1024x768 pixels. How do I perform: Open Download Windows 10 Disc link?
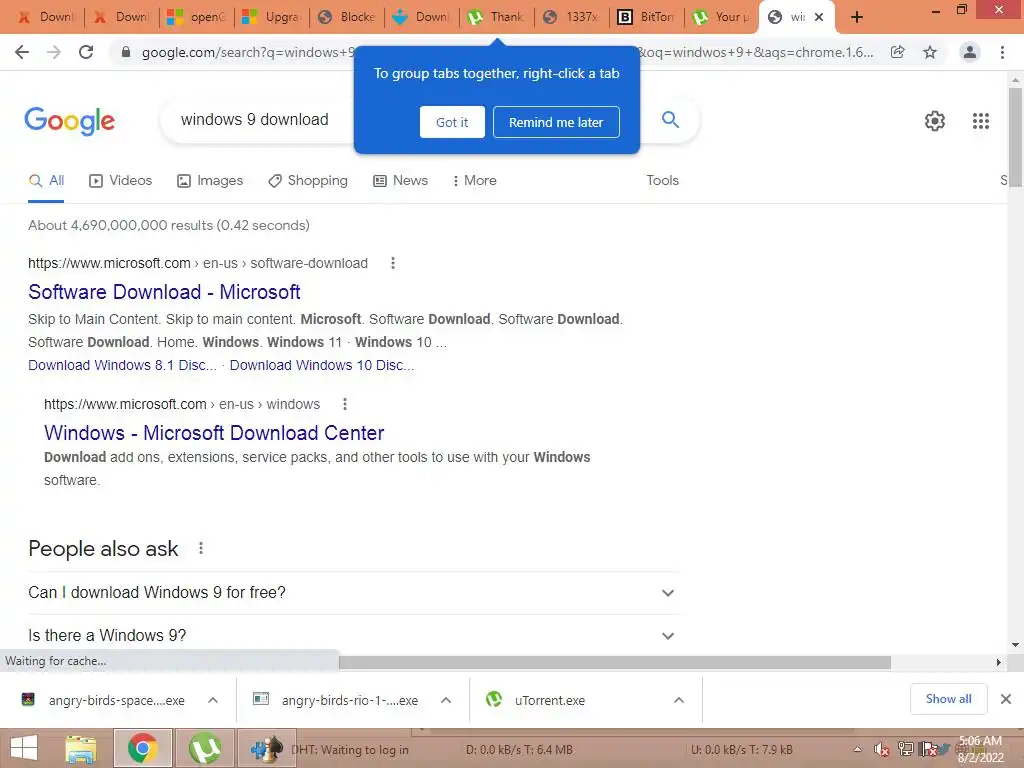321,365
